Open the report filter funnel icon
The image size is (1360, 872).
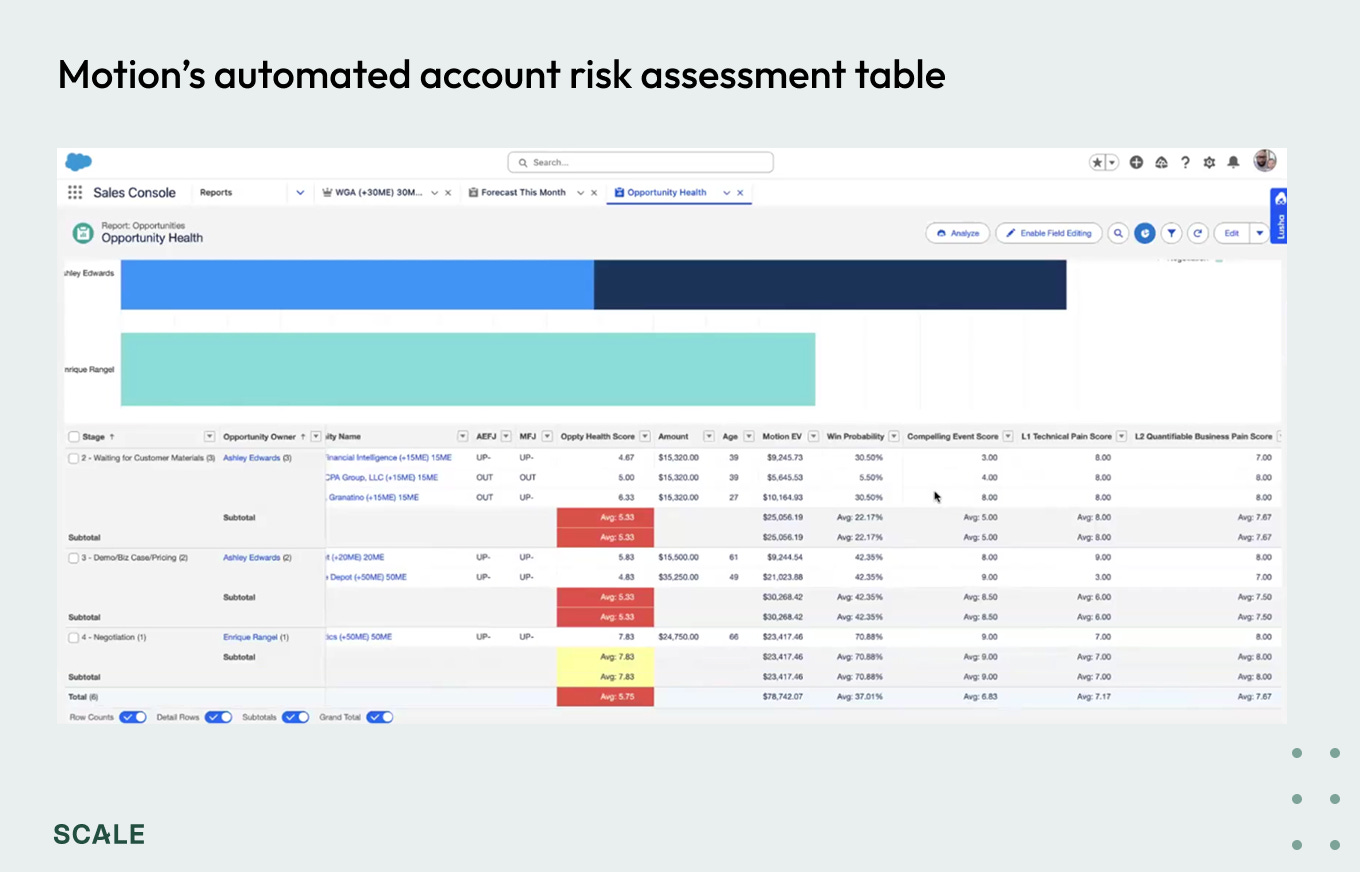[1171, 233]
